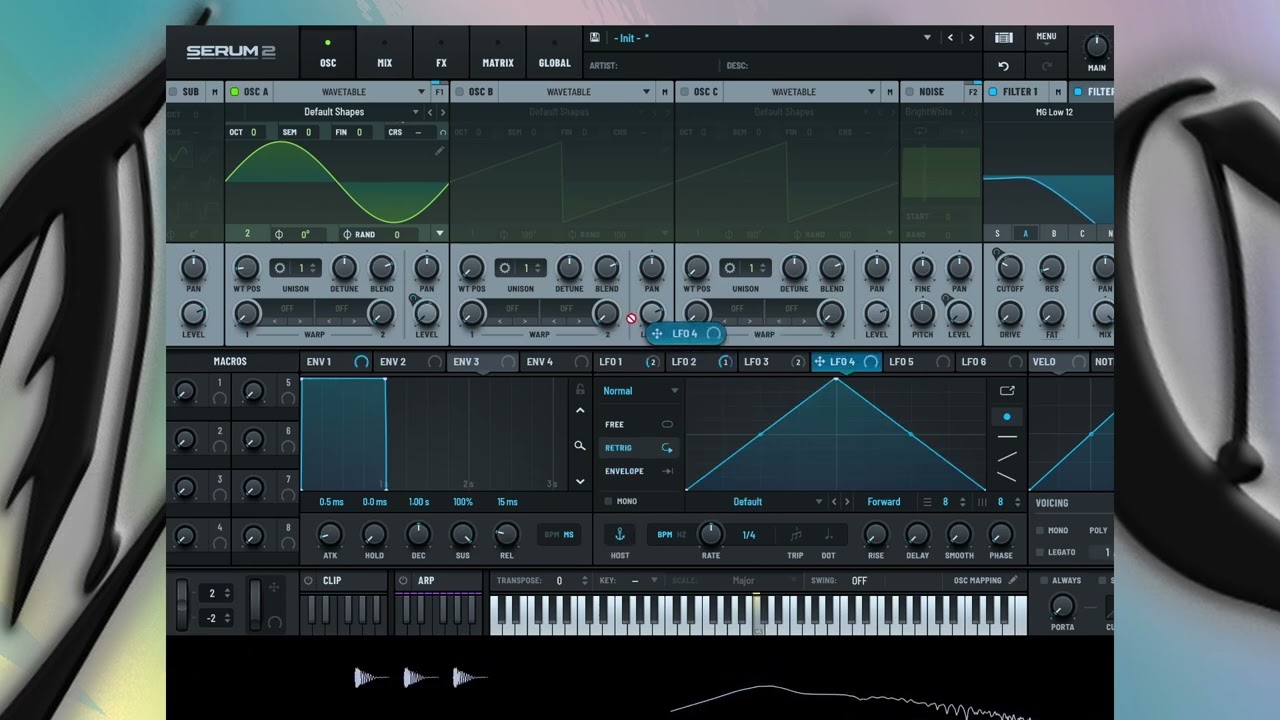The height and width of the screenshot is (720, 1280).
Task: Click the TRANSPOSE value field
Action: 559,580
